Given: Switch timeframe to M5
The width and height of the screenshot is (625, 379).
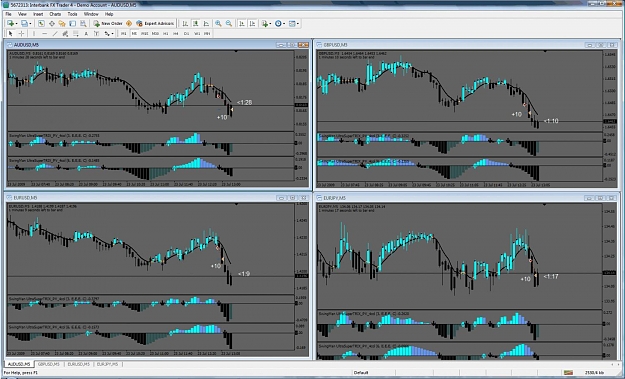Looking at the screenshot, I should point(134,33).
